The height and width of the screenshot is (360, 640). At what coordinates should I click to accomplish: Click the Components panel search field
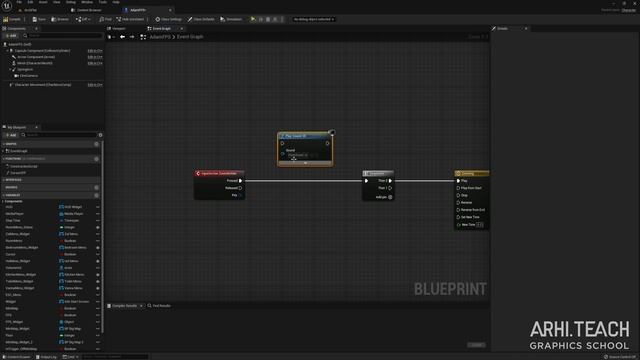pos(62,36)
